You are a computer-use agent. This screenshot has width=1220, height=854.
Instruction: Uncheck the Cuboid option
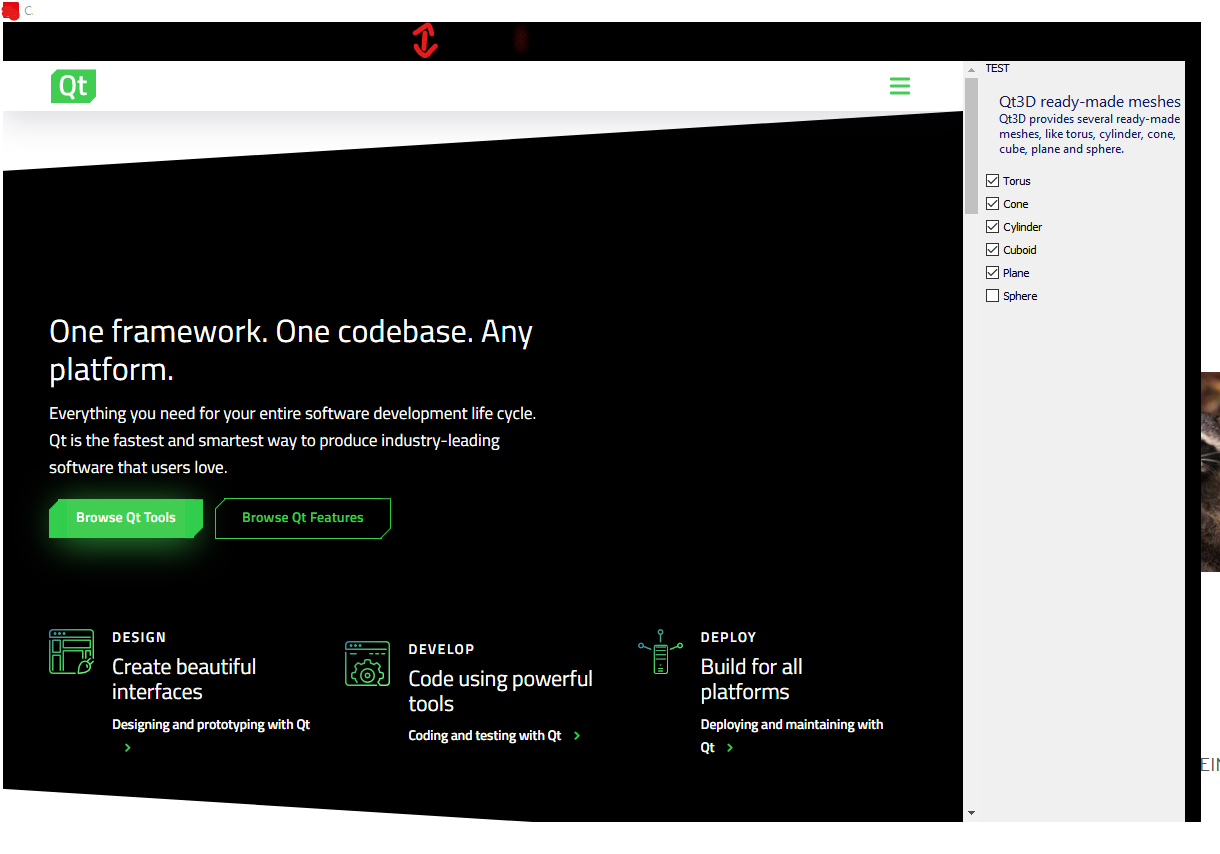[x=993, y=250]
